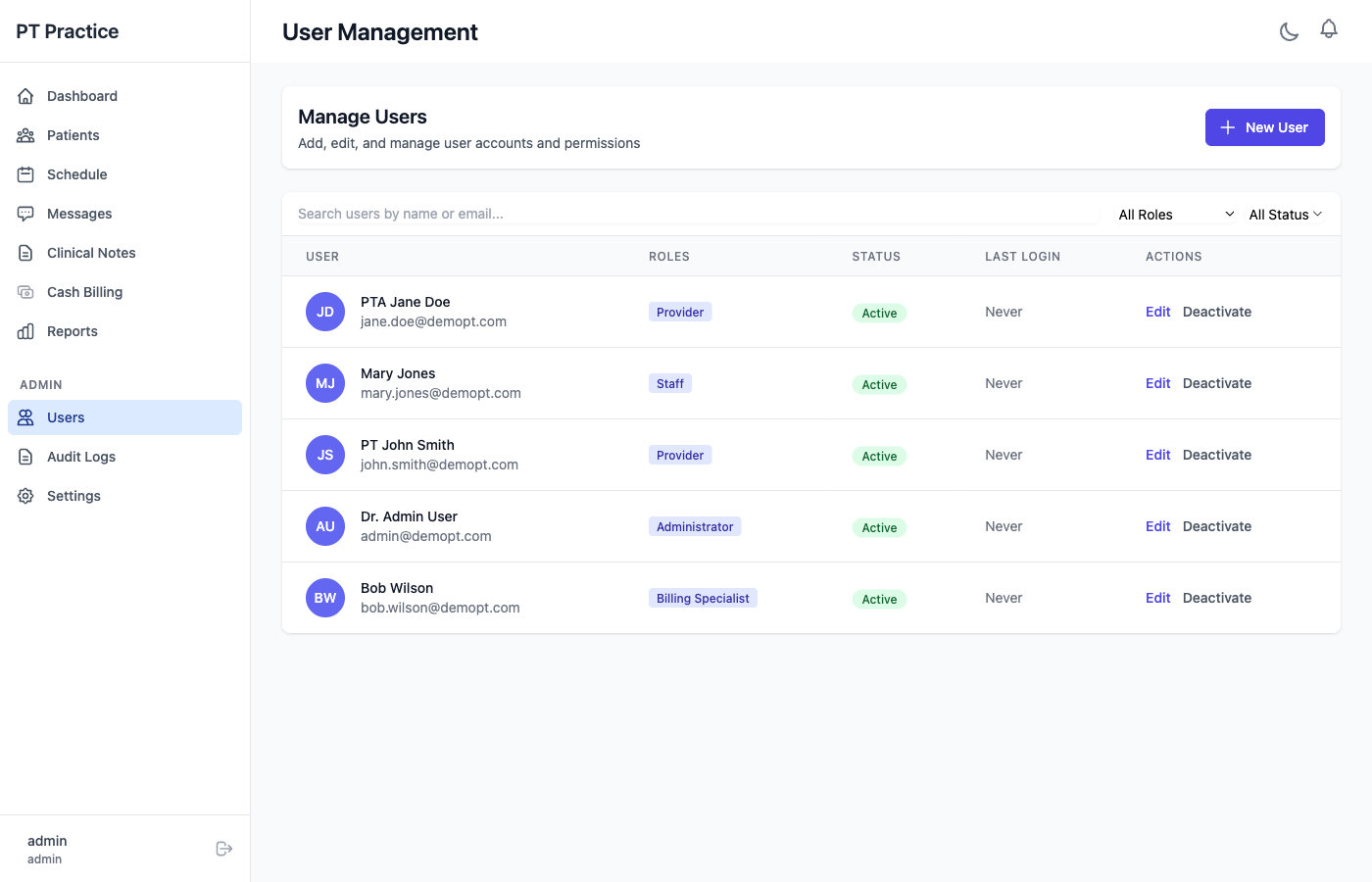Click the New User button
This screenshot has width=1372, height=882.
point(1264,127)
